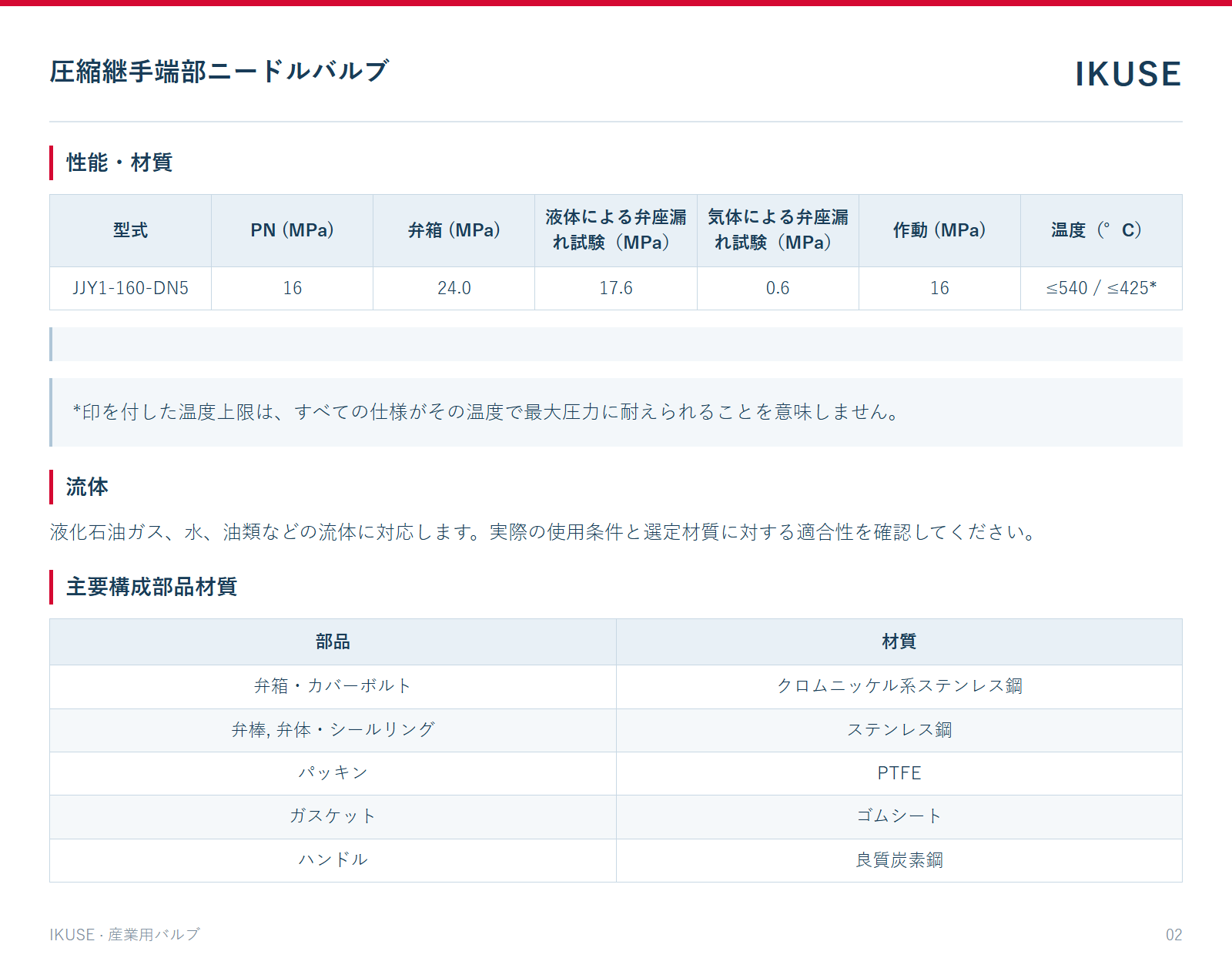The image size is (1232, 968).
Task: Select the 弁箱・カバーボルト part cell
Action: 333,686
